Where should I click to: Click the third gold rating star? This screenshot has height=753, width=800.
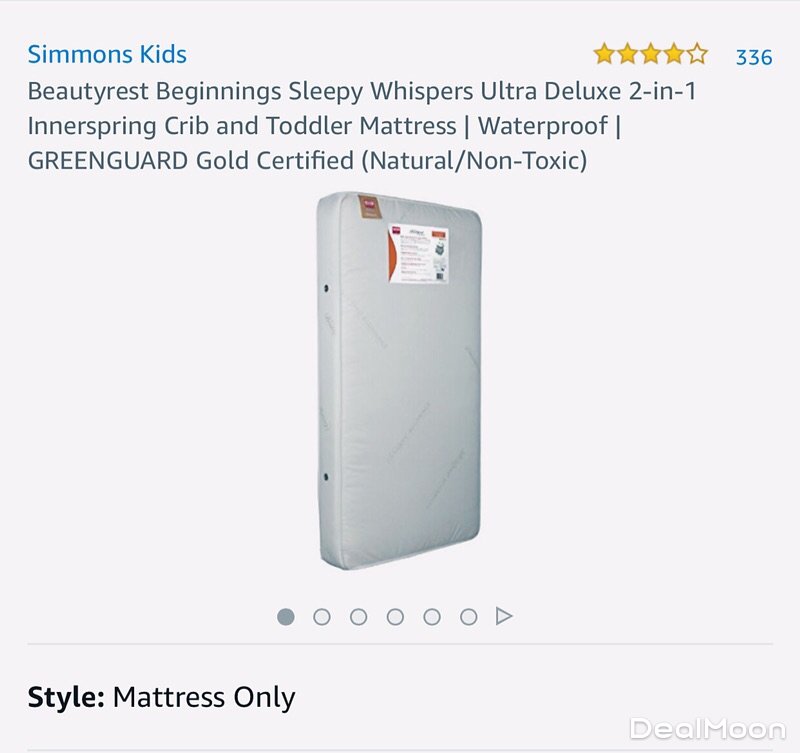coord(651,54)
